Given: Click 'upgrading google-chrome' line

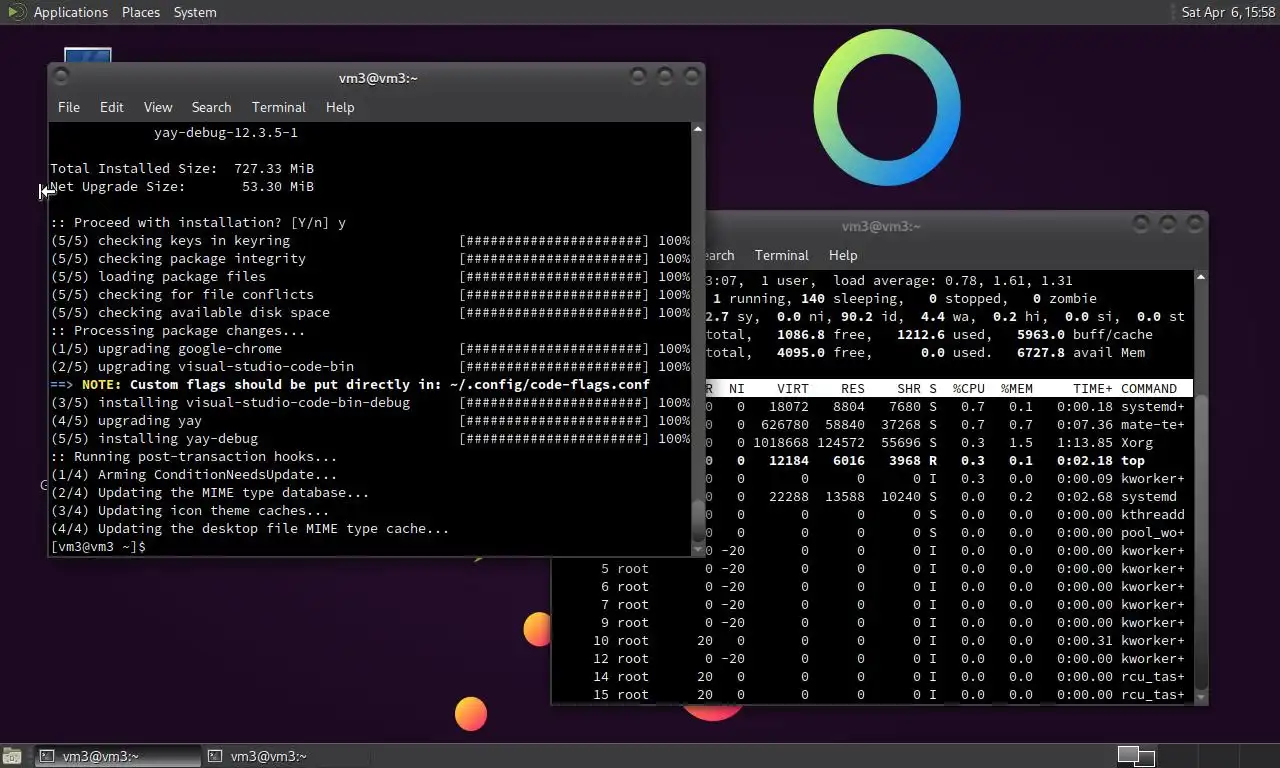Looking at the screenshot, I should (x=370, y=348).
